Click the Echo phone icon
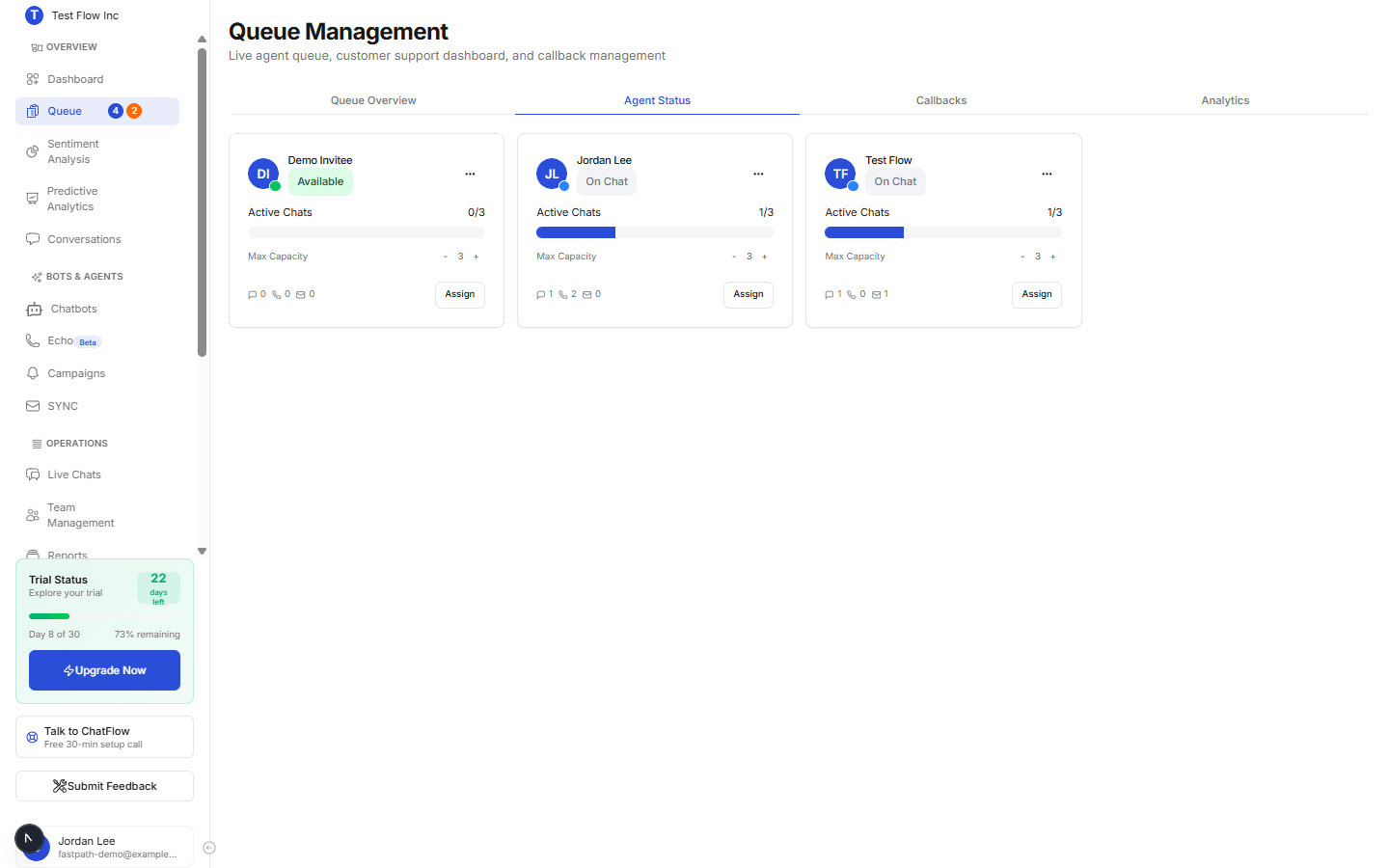Screen dimensions: 1389x868 33,340
